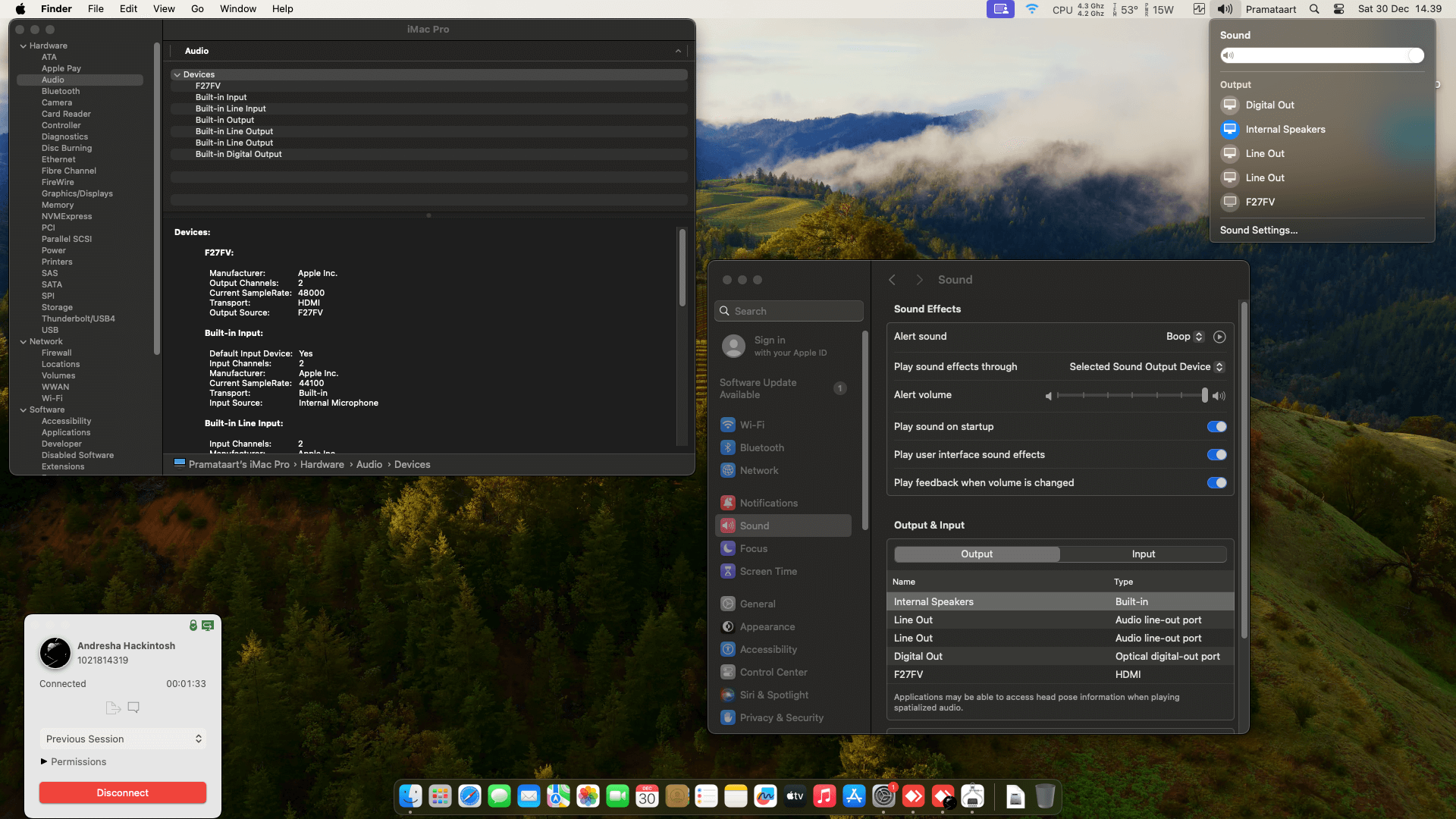
Task: Open Sound Settings… from the popup
Action: (x=1258, y=231)
